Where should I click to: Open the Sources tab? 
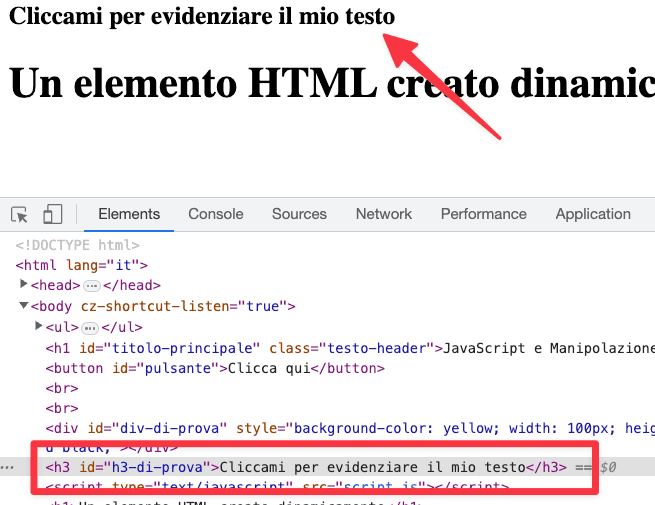[299, 214]
